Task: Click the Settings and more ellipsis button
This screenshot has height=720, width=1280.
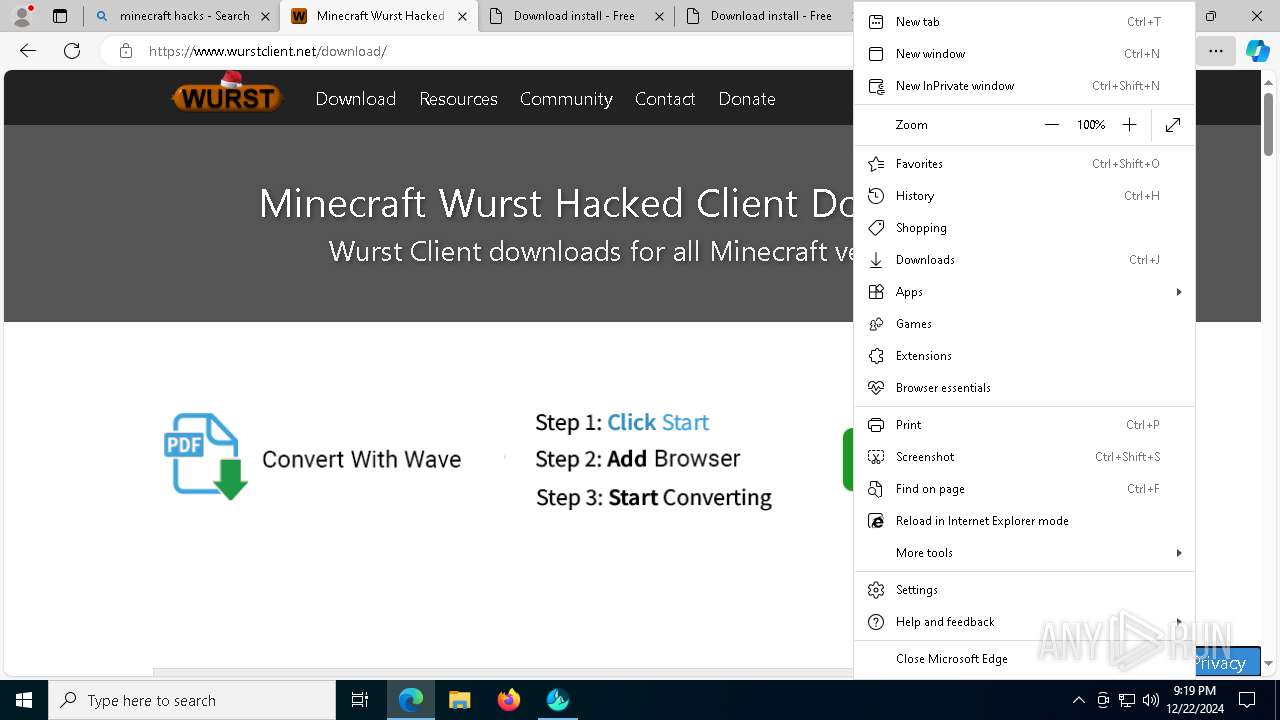Action: [x=1215, y=51]
